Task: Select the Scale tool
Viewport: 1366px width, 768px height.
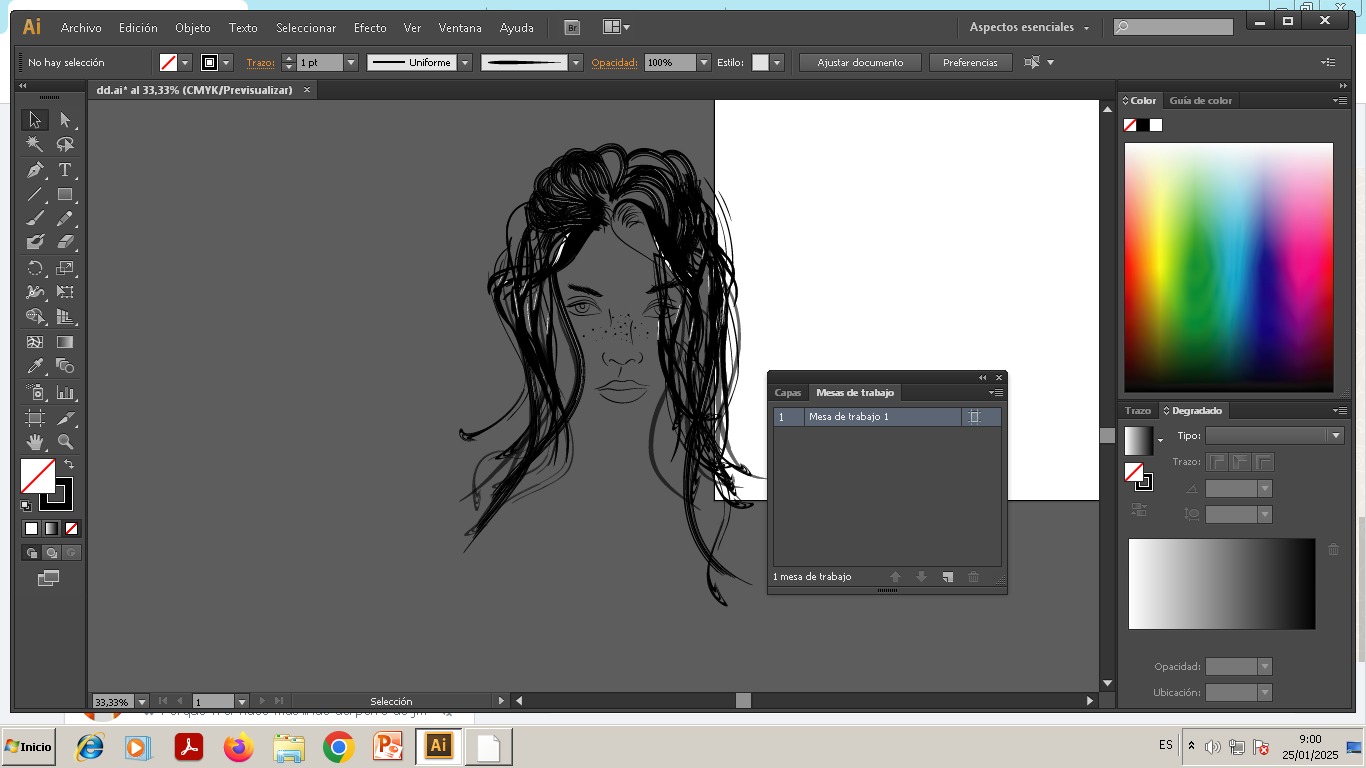Action: pyautogui.click(x=65, y=268)
